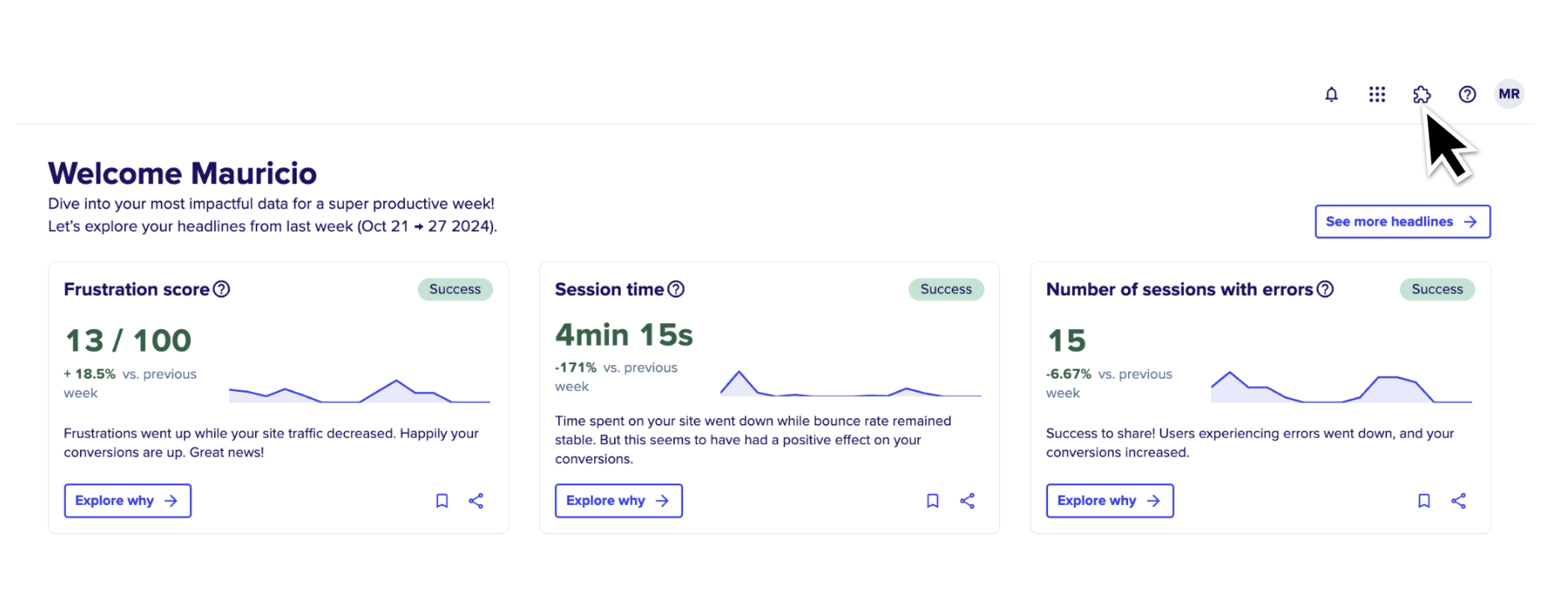The image size is (1568, 595).
Task: Share the sessions with errors card
Action: tap(1458, 501)
